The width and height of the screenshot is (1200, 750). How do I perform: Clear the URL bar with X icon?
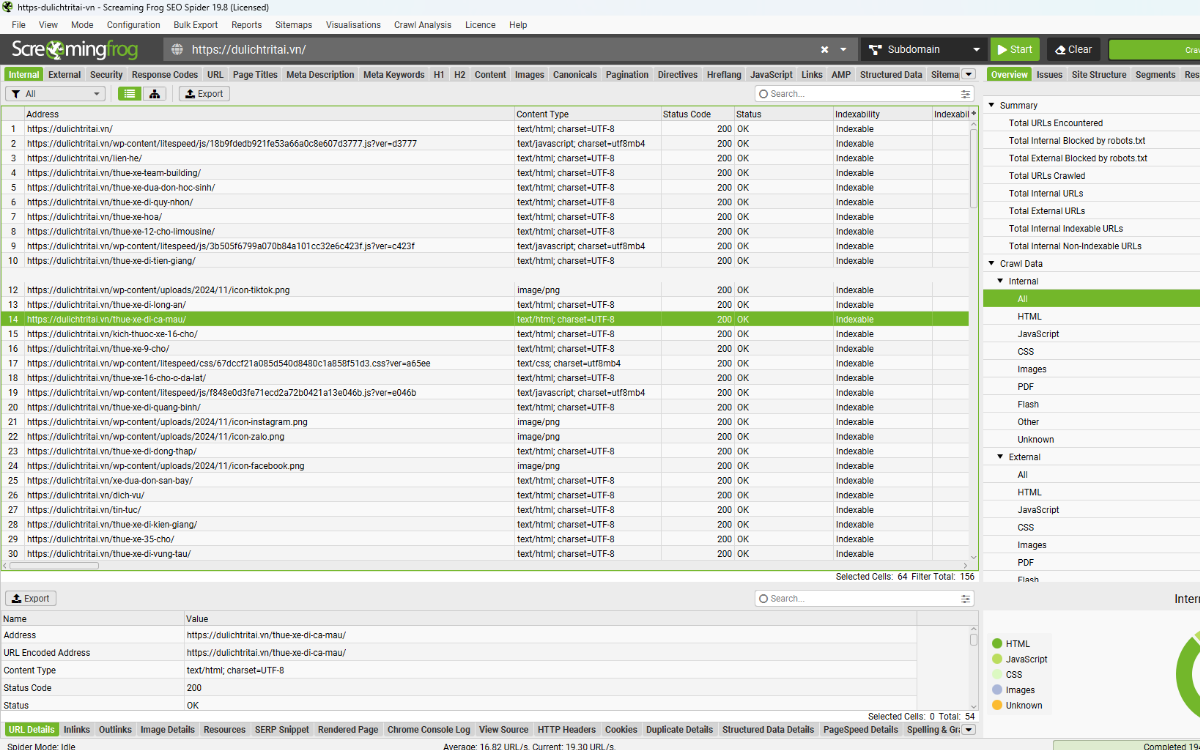(x=825, y=49)
